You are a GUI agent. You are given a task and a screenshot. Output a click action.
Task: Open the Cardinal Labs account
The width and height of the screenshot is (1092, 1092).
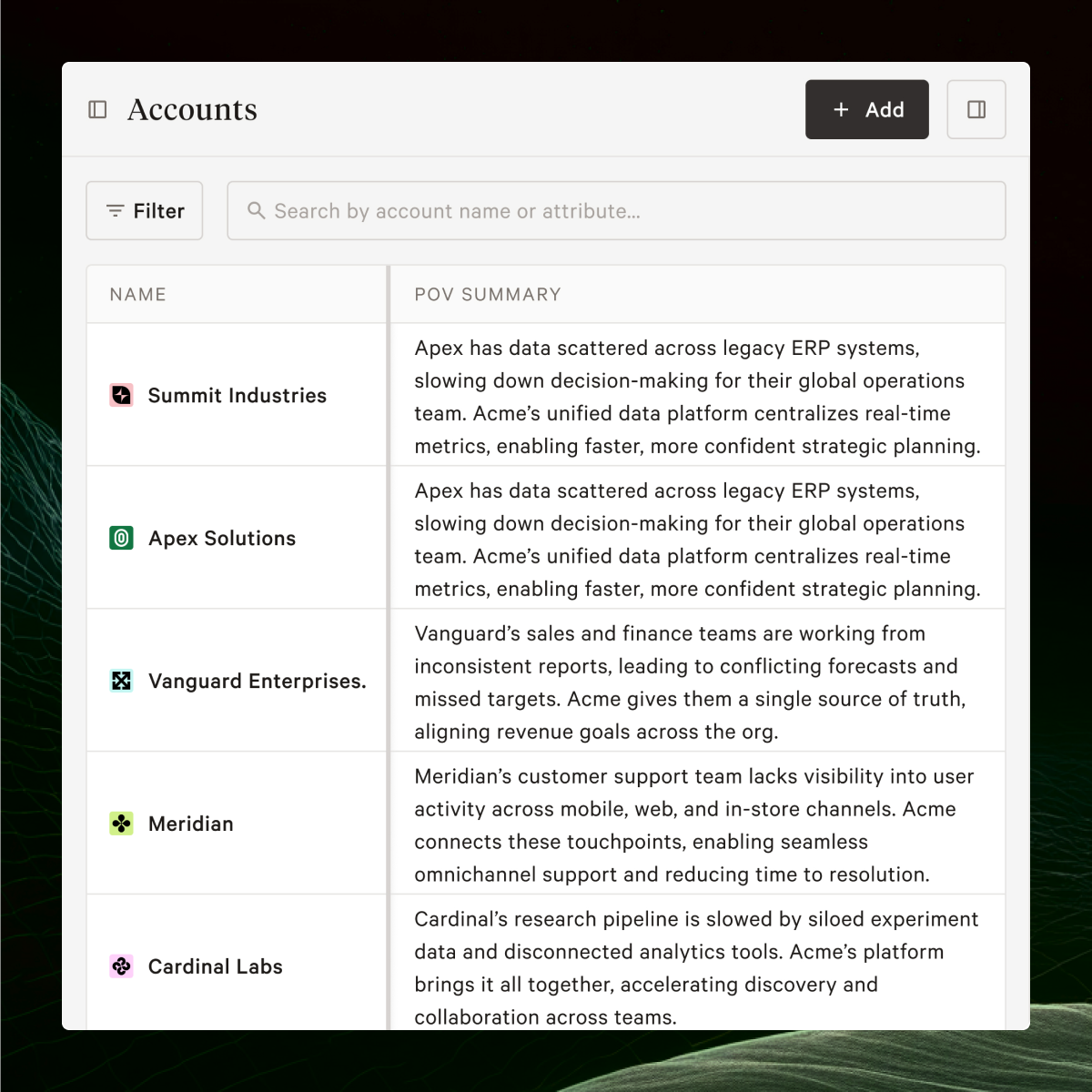[x=216, y=966]
